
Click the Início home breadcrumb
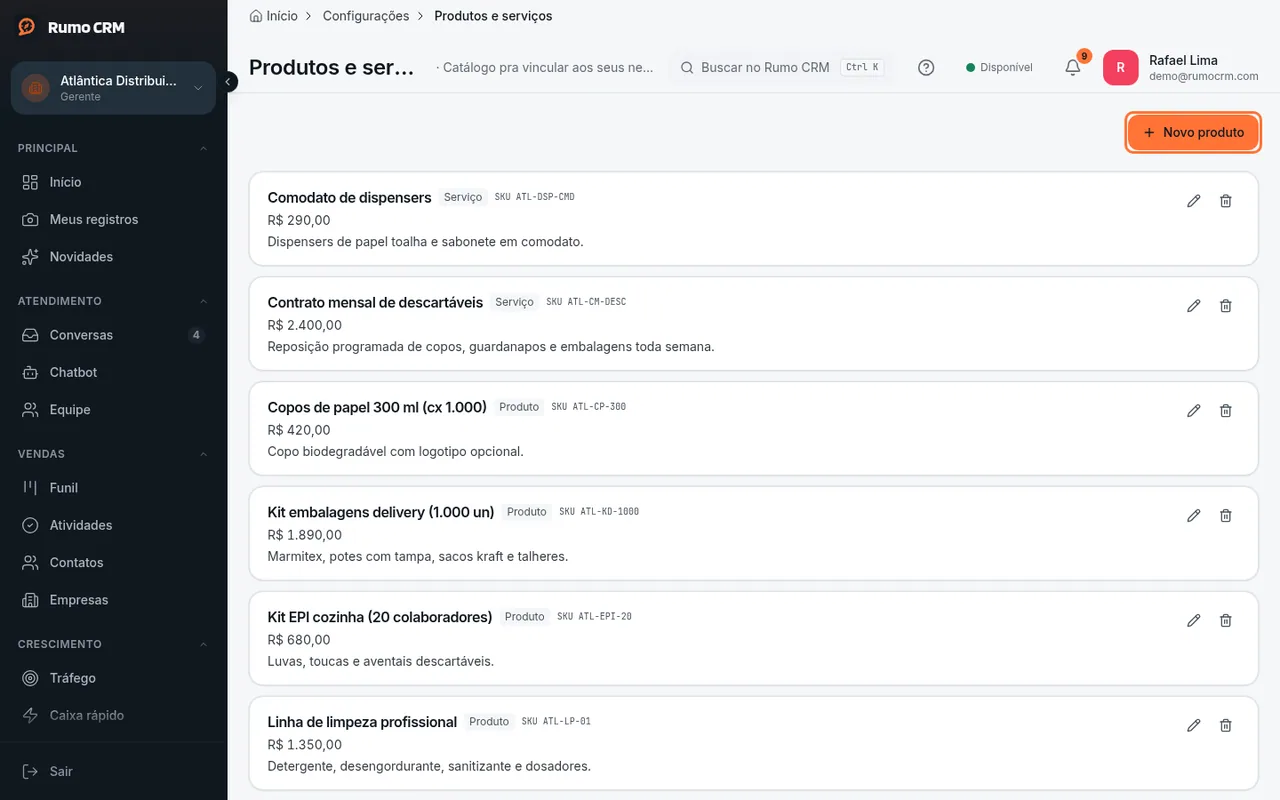pyautogui.click(x=273, y=16)
